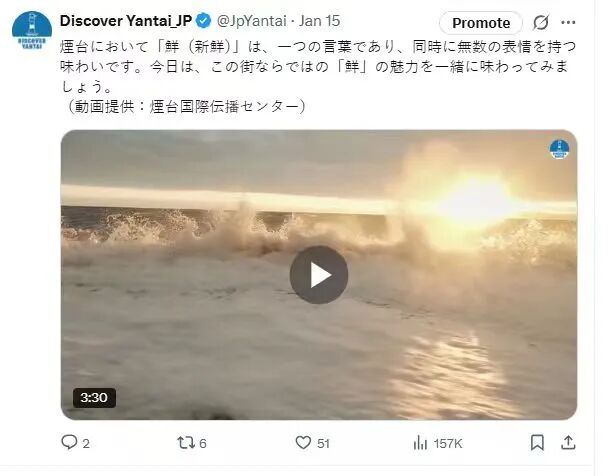The image size is (616, 476).
Task: Bookmark this post
Action: (x=537, y=443)
